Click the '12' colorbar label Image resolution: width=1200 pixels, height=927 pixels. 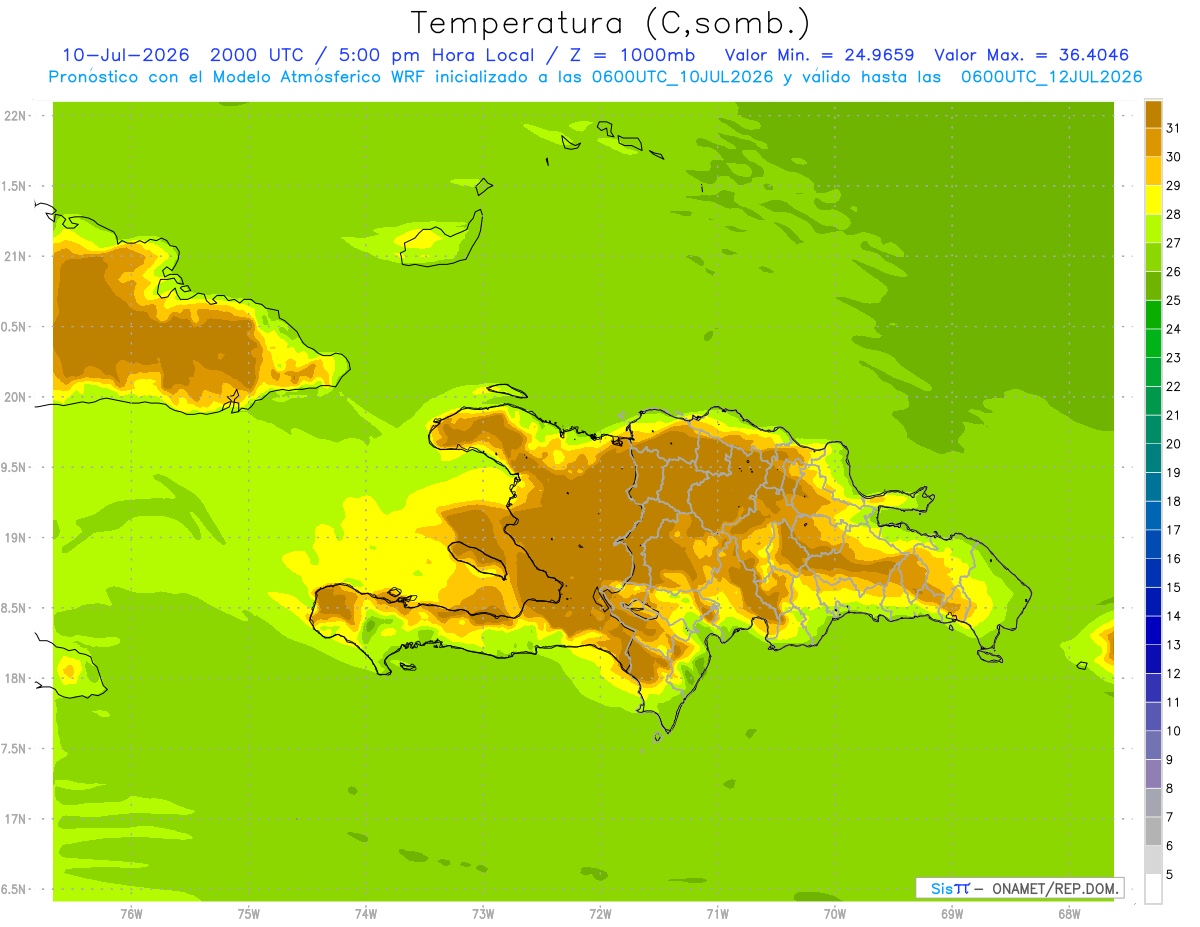1174,673
